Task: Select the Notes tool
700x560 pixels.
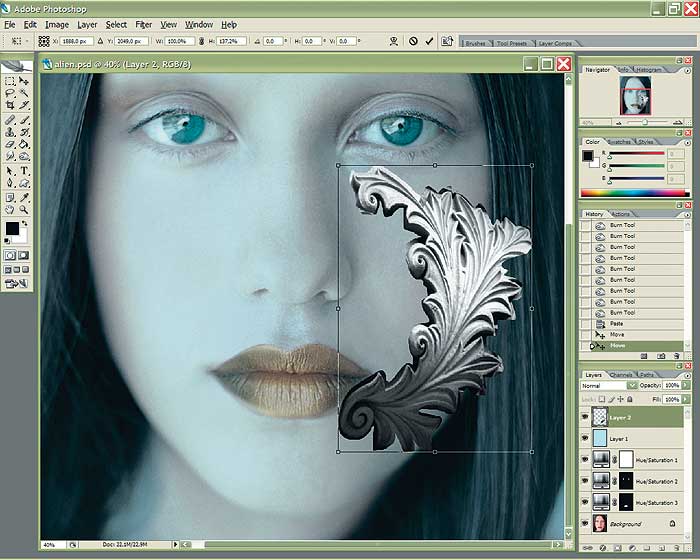Action: (10, 197)
